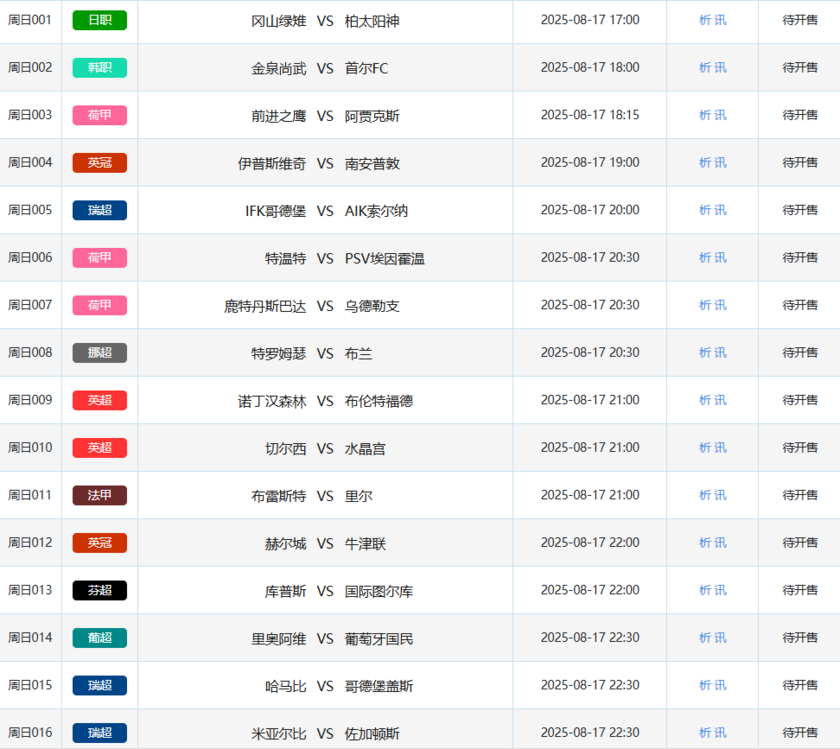Select match number 周日013
The image size is (840, 749).
(x=30, y=590)
